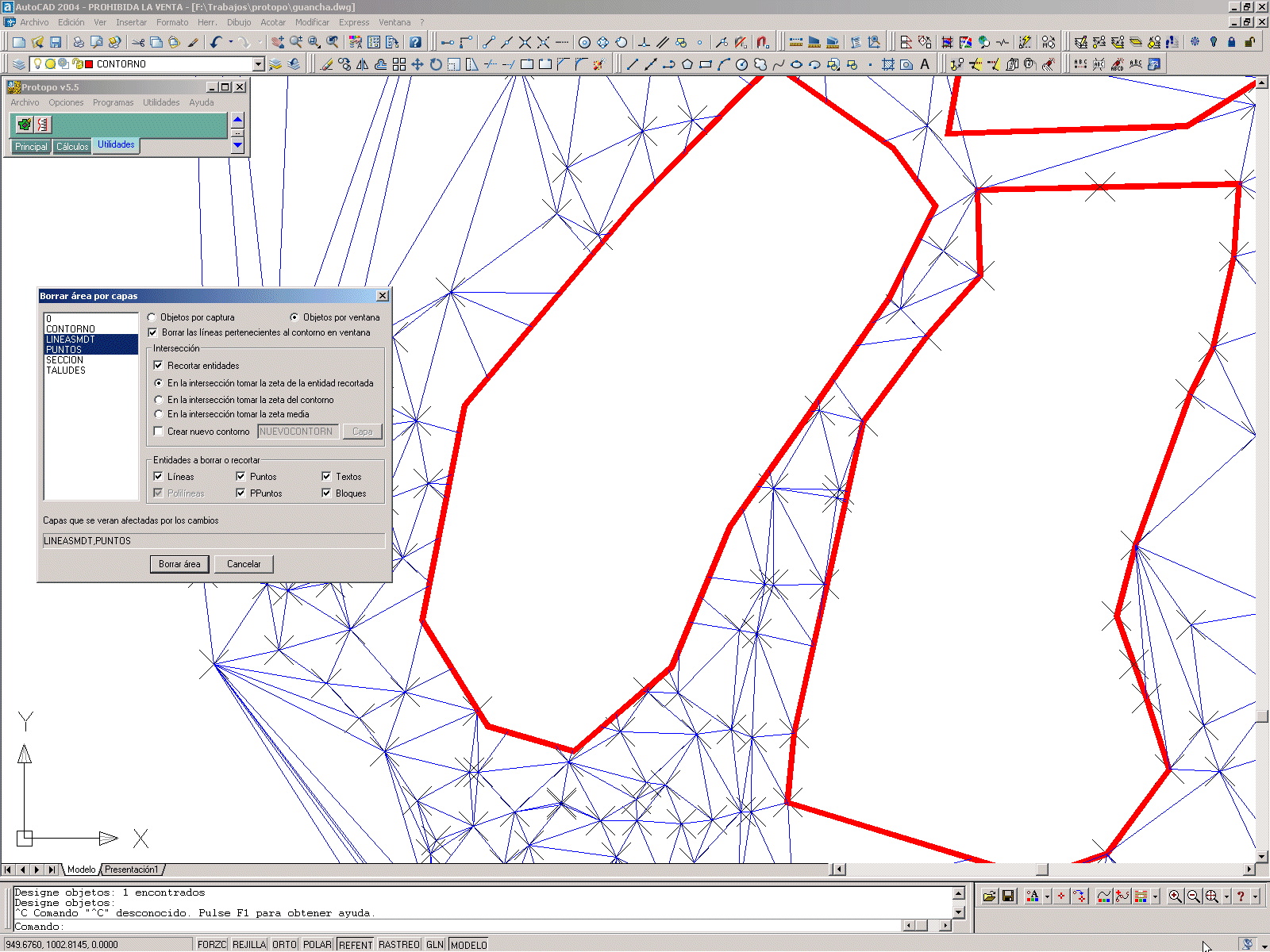This screenshot has height=952, width=1270.
Task: Open dropdown beside contour lines icon in bottom toolbar
Action: click(x=1156, y=896)
